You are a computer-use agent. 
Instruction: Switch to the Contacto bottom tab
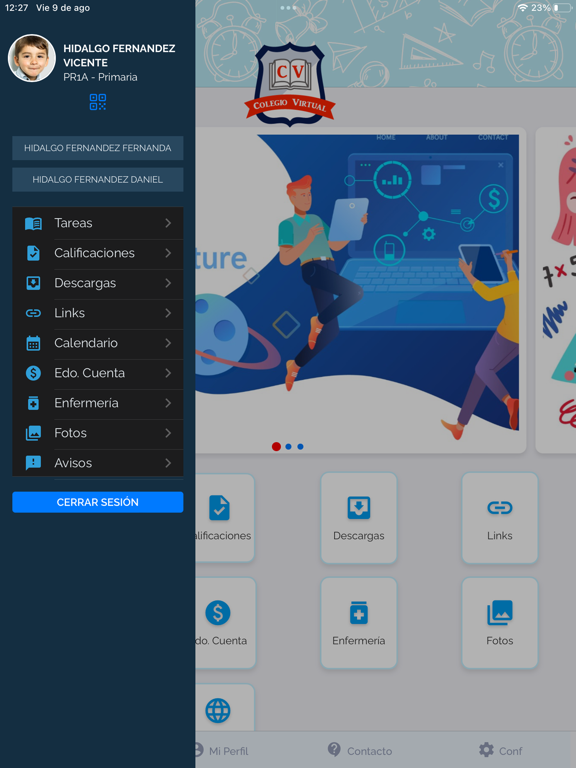(360, 750)
